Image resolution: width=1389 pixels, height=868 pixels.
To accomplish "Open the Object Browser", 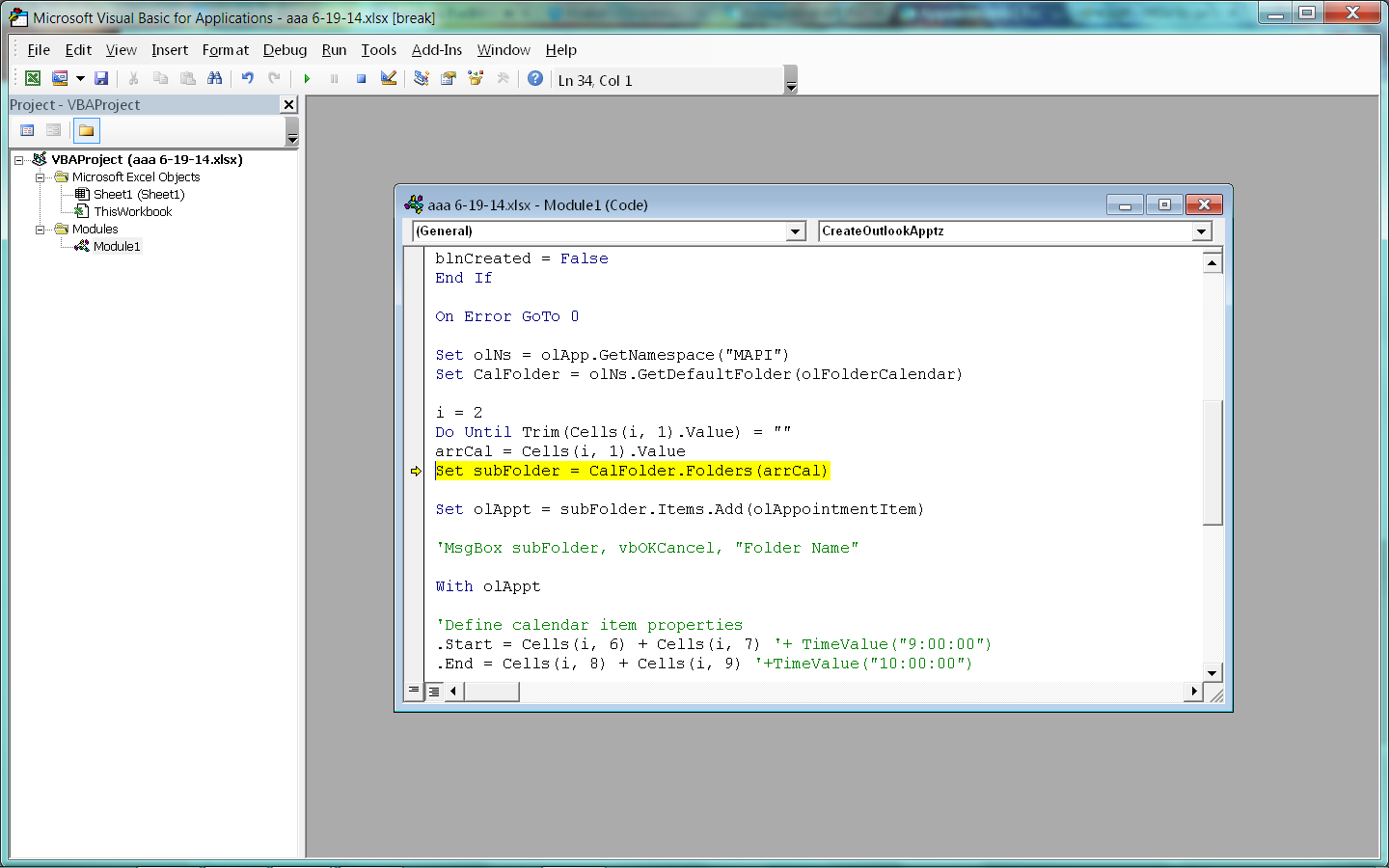I will click(x=475, y=78).
